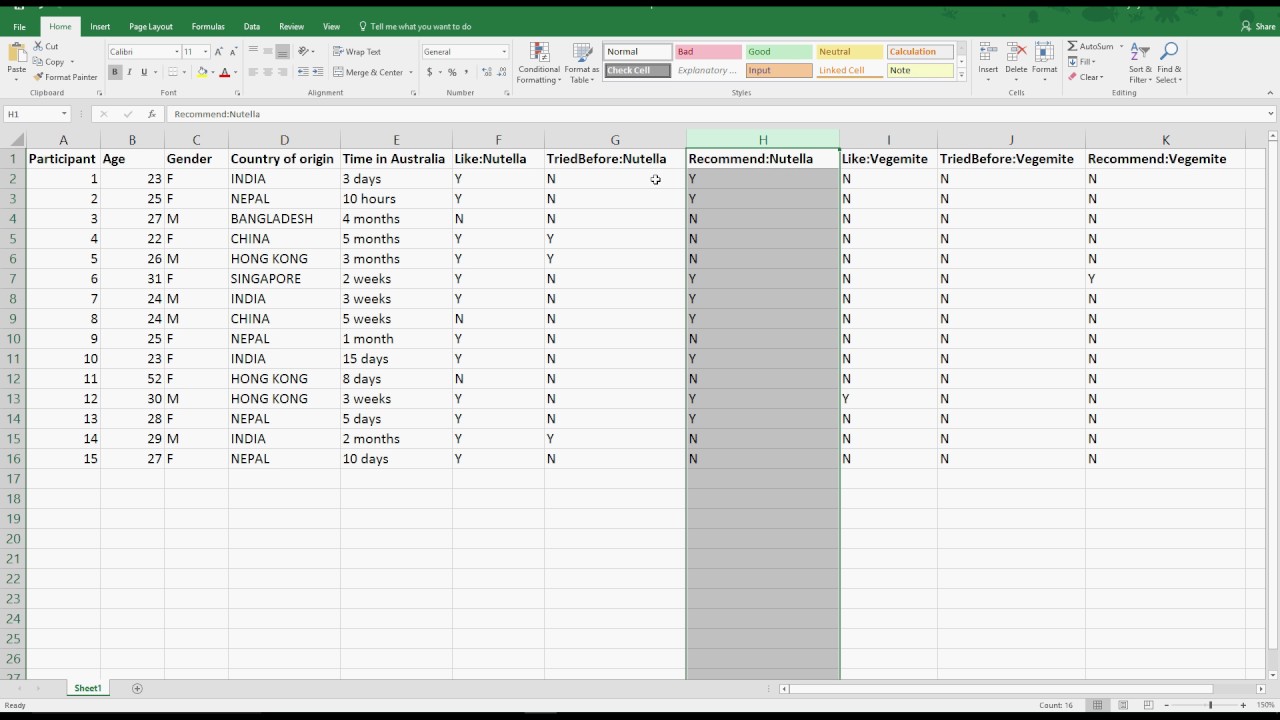Apply the Check Cell style
This screenshot has height=720, width=1280.
[637, 71]
